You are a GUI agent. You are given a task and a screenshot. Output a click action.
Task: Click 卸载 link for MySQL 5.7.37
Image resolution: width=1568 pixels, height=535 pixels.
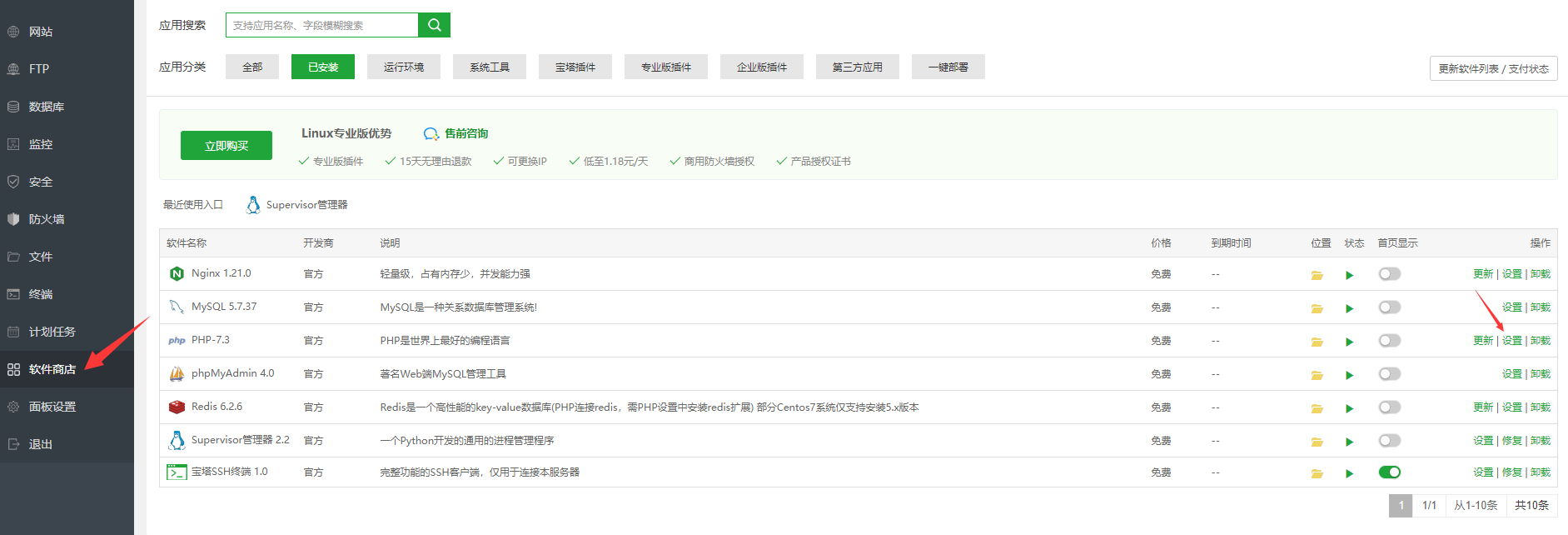(x=1540, y=307)
